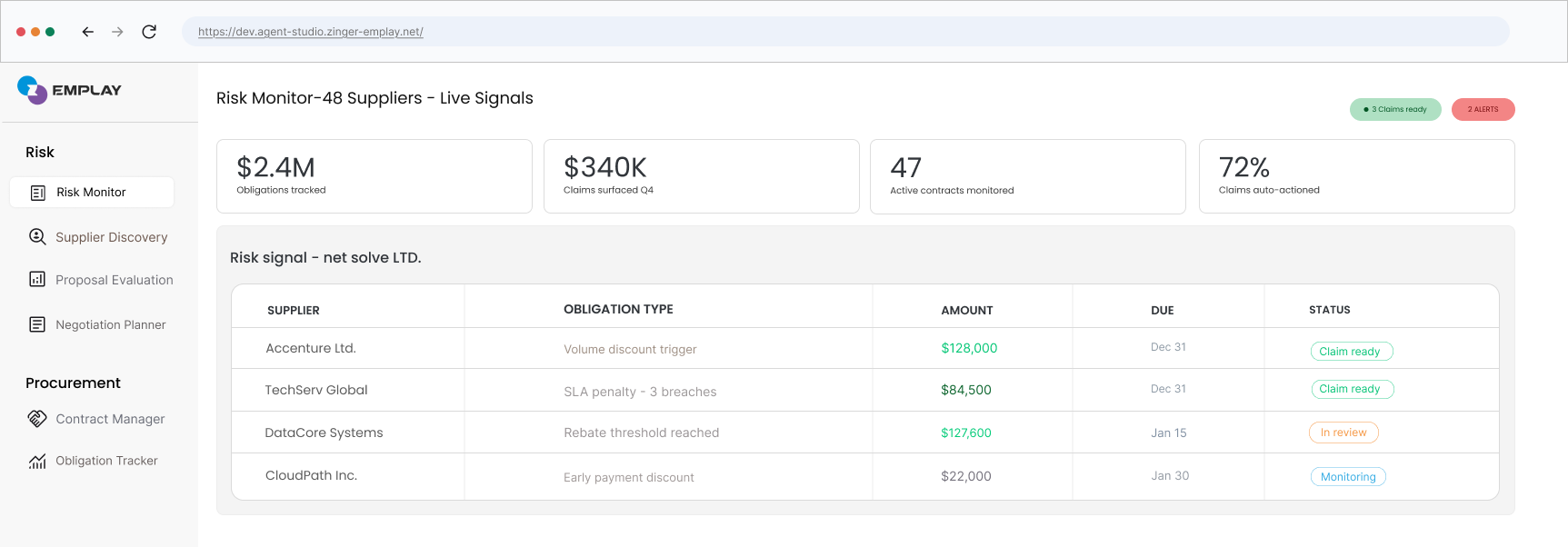Select the $340K Claims surfaced card
1568x547 pixels.
click(702, 176)
